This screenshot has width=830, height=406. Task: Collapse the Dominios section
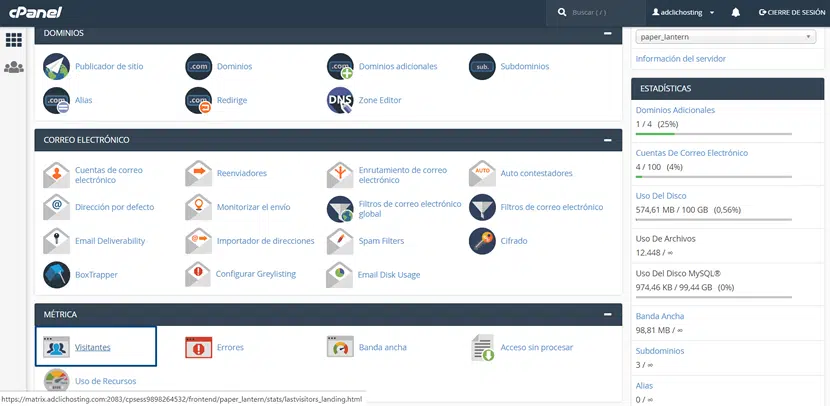[x=607, y=33]
